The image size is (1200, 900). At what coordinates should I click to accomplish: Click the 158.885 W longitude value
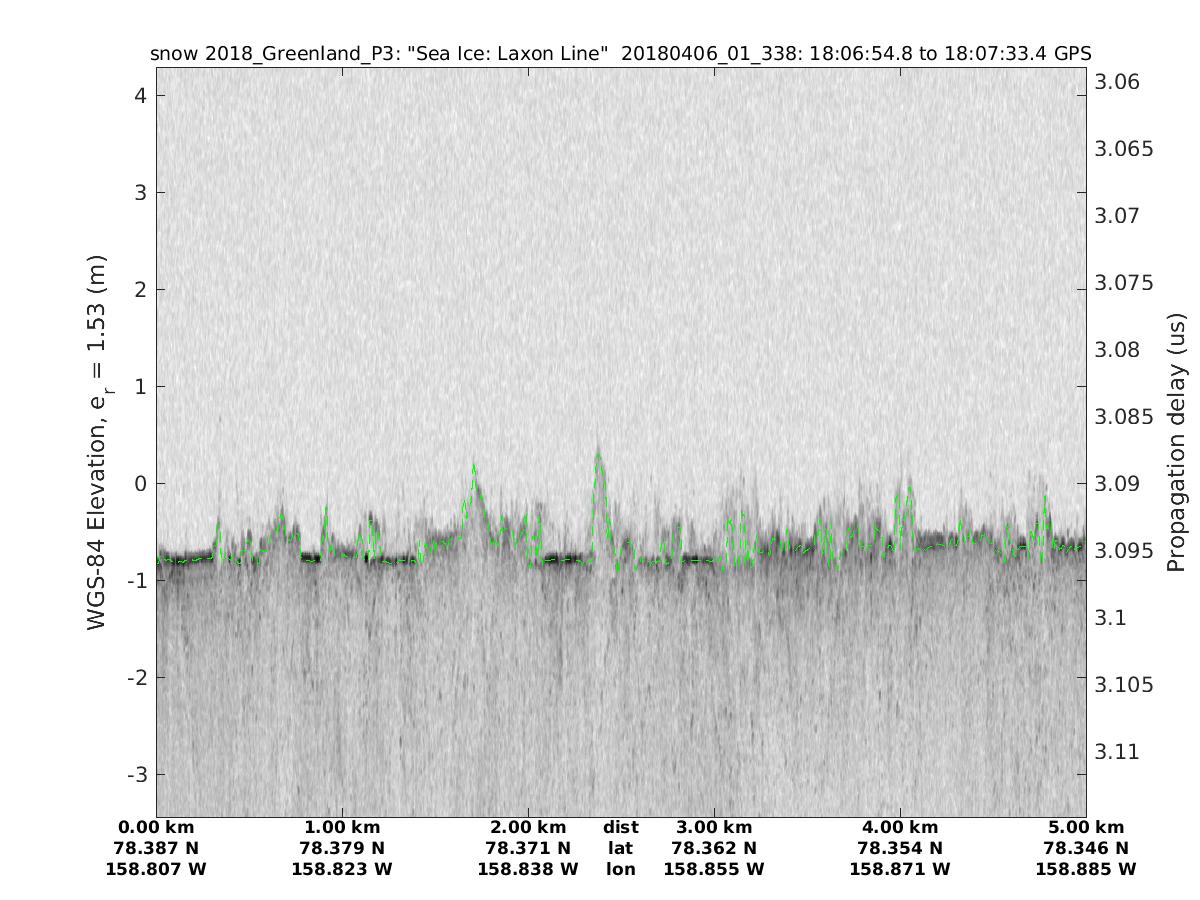1086,870
